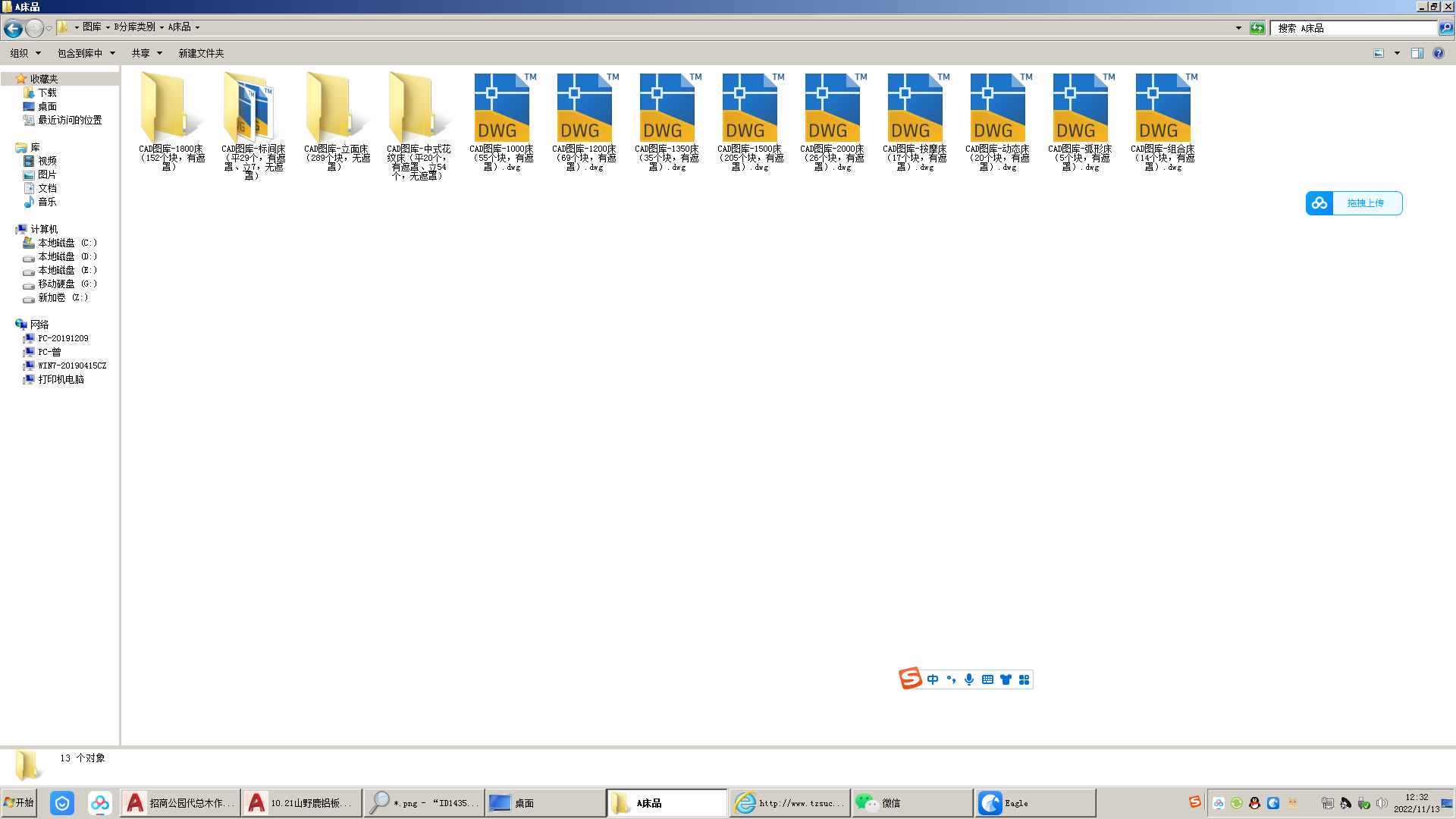Toggle the preview pane
The width and height of the screenshot is (1456, 819).
click(1417, 53)
